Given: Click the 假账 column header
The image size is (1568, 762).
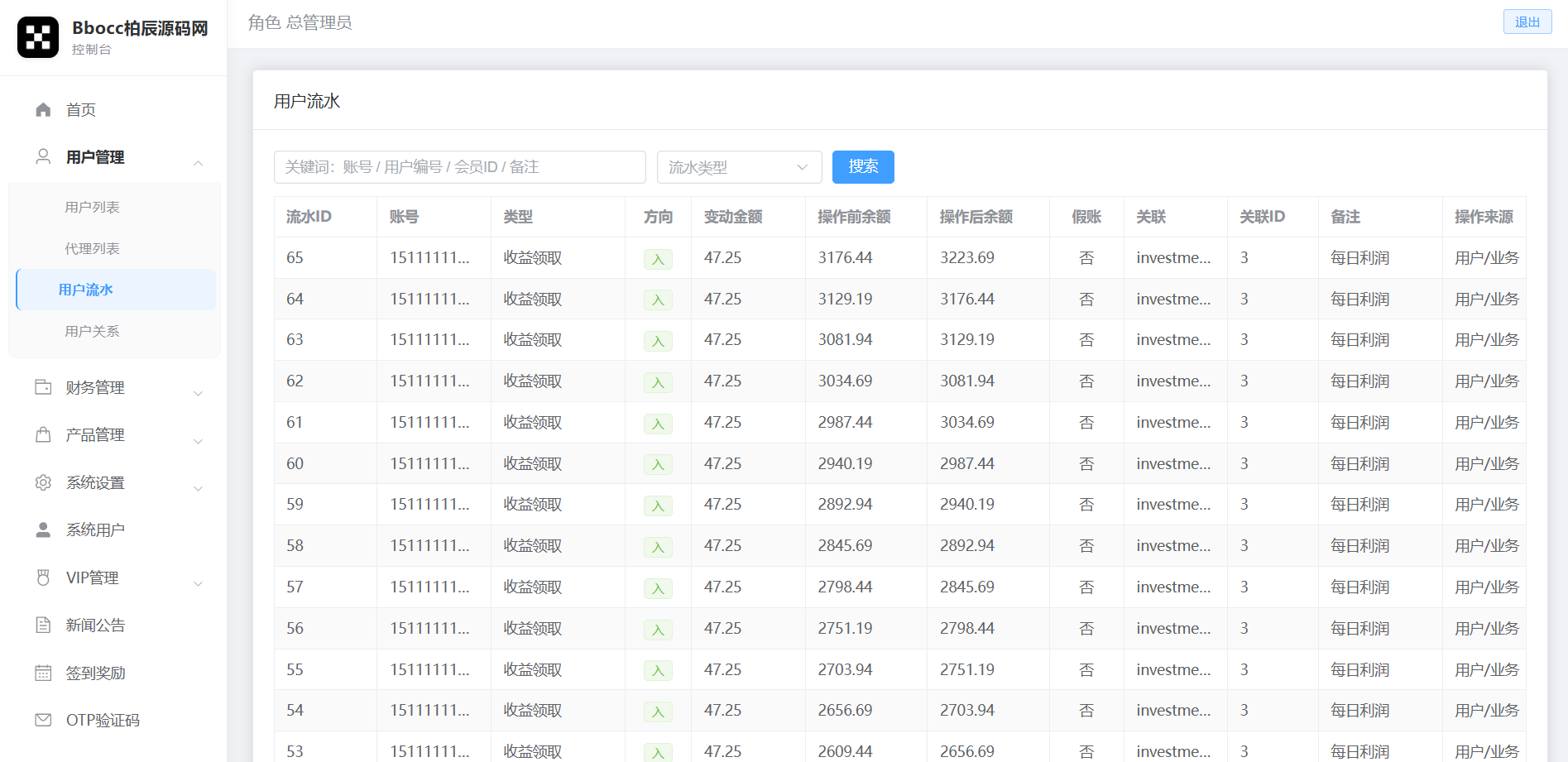Looking at the screenshot, I should [1086, 217].
